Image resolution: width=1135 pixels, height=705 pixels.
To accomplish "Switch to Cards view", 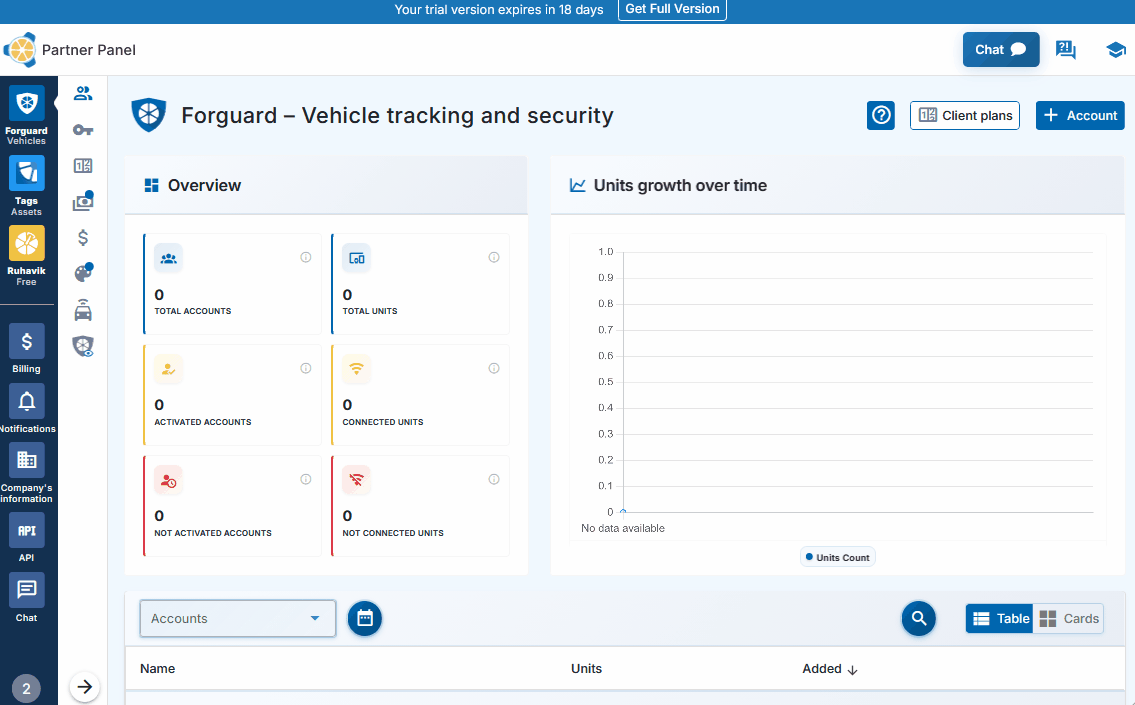I will 1068,619.
